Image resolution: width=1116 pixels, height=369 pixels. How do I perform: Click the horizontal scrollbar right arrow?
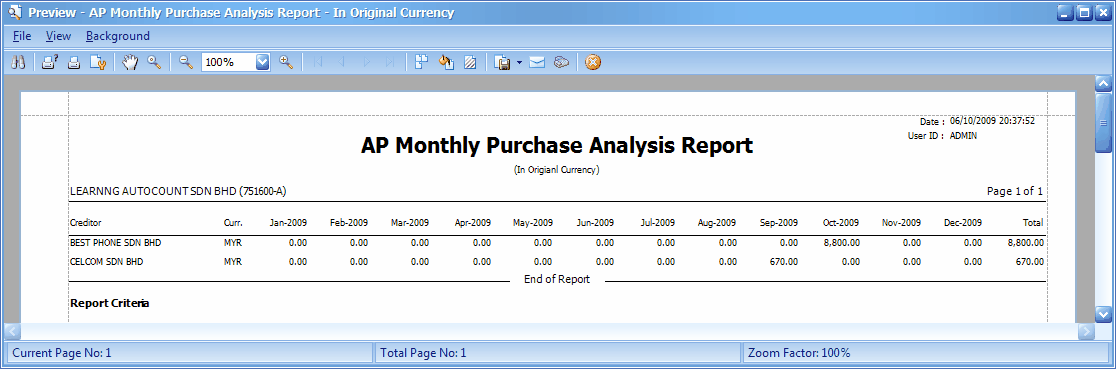tap(1086, 331)
